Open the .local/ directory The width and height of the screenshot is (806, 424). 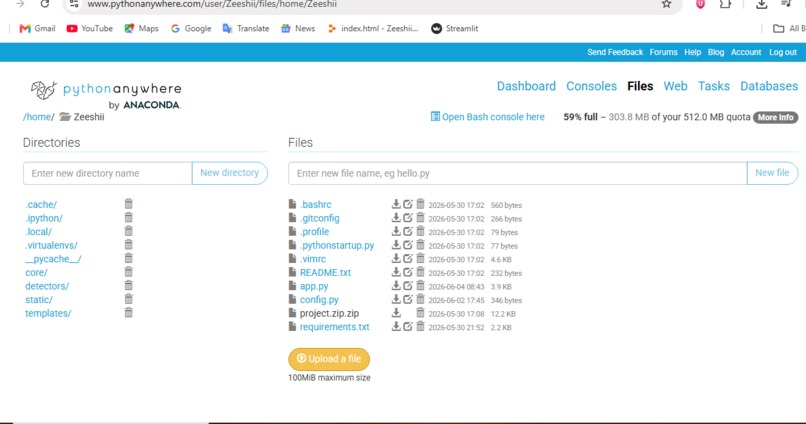point(39,232)
